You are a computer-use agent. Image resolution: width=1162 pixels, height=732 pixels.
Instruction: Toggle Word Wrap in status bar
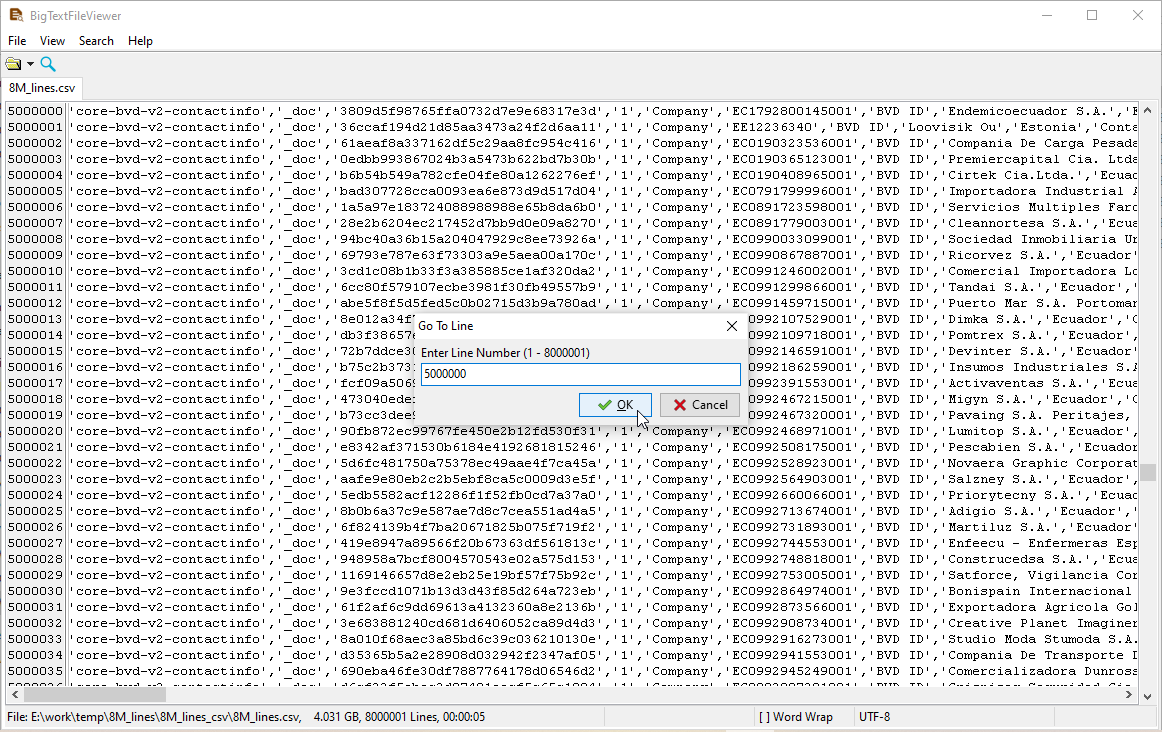[x=795, y=717]
